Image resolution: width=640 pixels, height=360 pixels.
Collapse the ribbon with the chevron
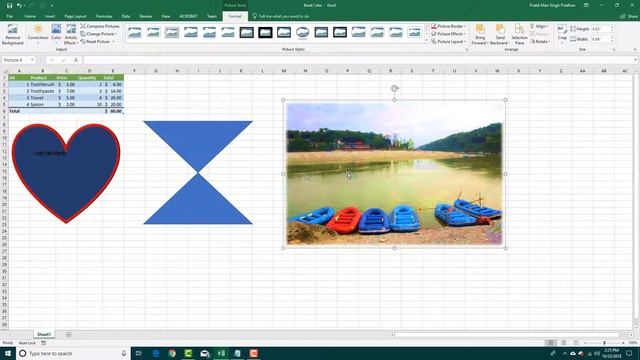[x=635, y=49]
